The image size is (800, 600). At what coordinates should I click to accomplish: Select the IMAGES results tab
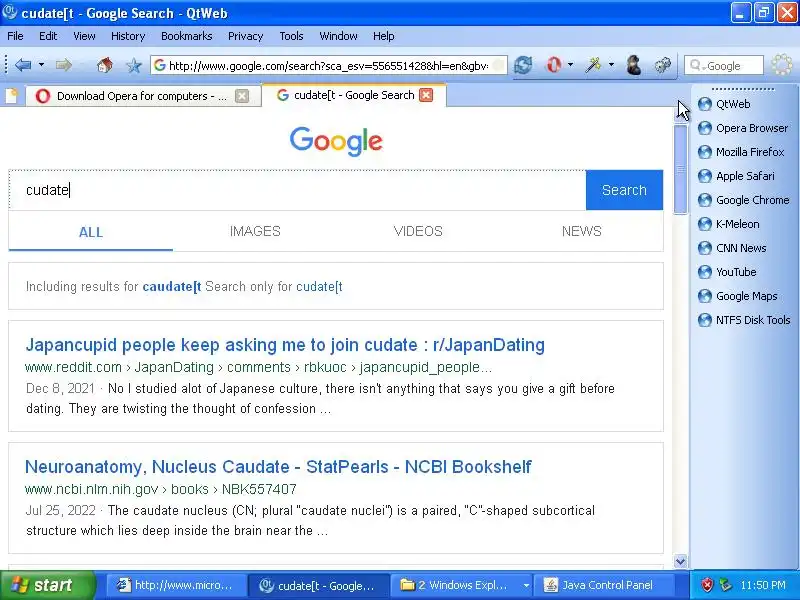(255, 232)
